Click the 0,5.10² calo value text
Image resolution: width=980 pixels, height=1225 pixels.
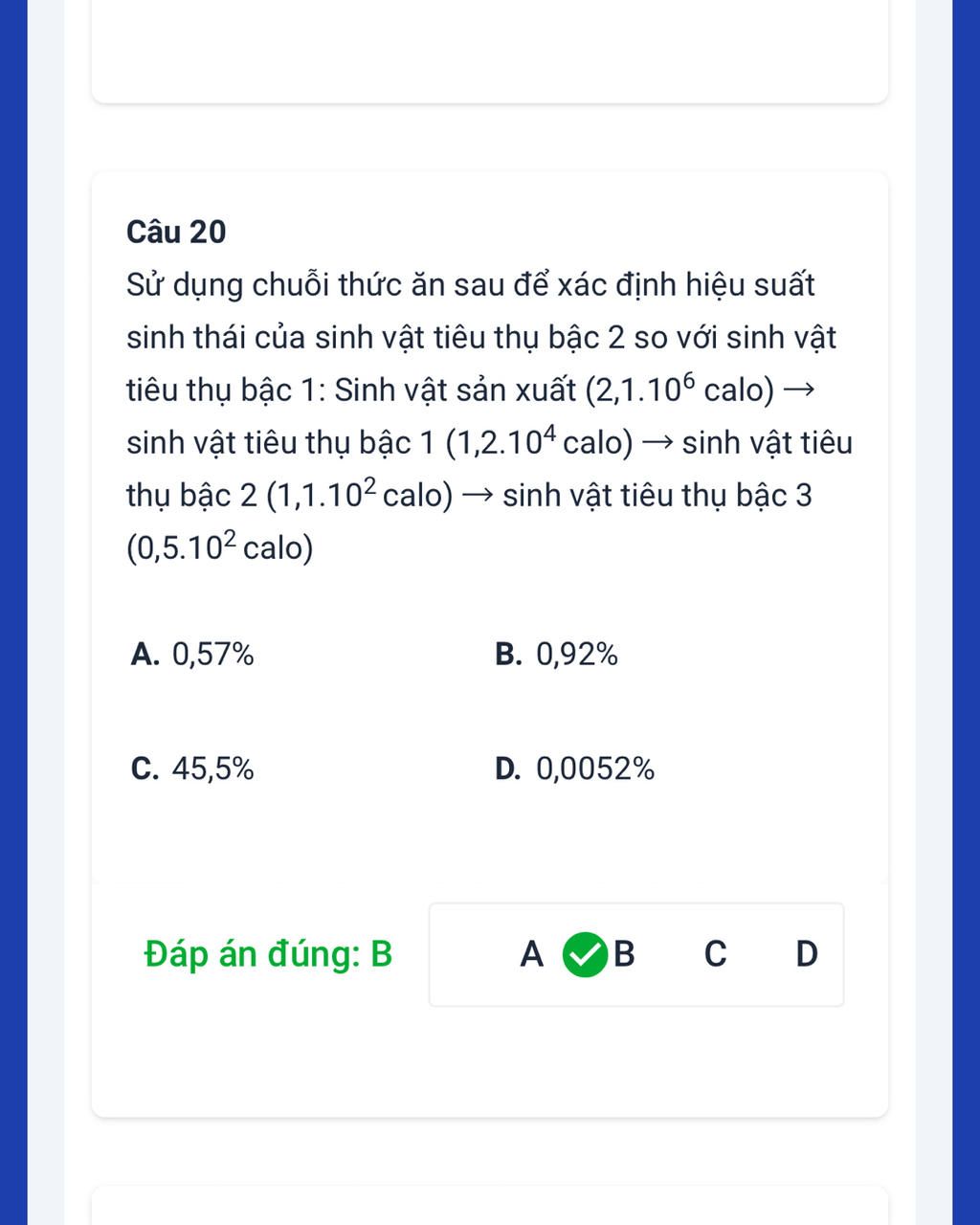click(x=220, y=547)
